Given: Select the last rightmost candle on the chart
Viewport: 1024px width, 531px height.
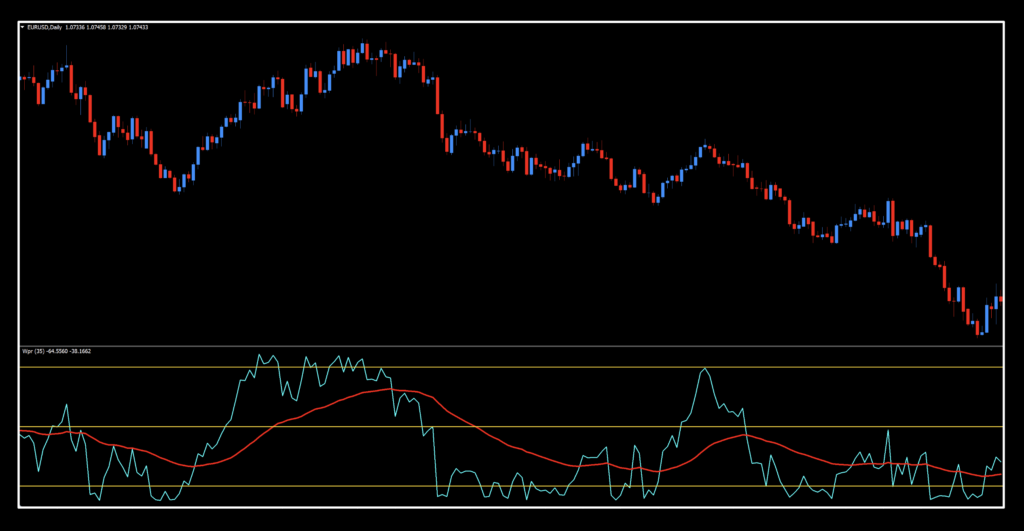Looking at the screenshot, I should 1000,301.
